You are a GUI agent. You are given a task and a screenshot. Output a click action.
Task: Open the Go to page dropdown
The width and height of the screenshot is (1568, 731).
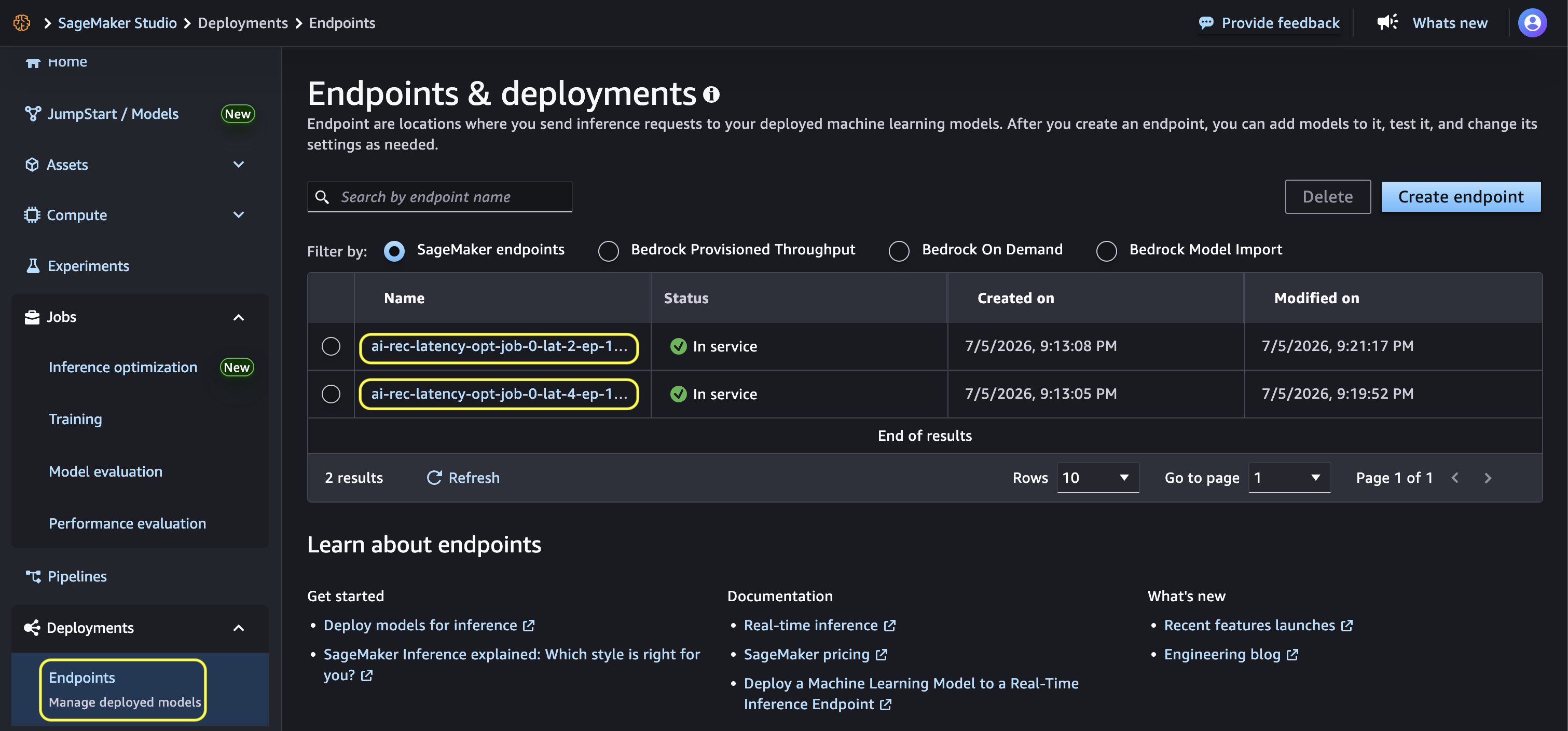(x=1289, y=478)
